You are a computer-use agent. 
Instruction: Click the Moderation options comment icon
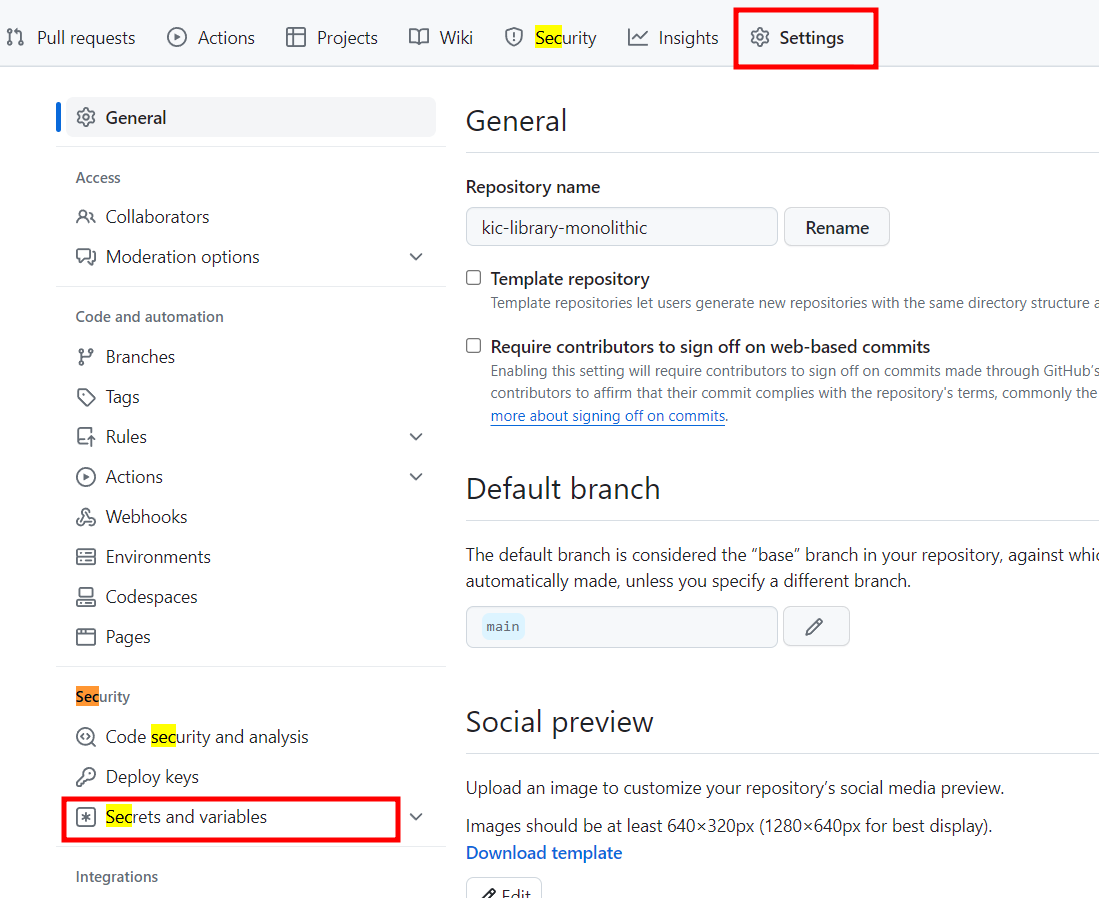[x=86, y=257]
